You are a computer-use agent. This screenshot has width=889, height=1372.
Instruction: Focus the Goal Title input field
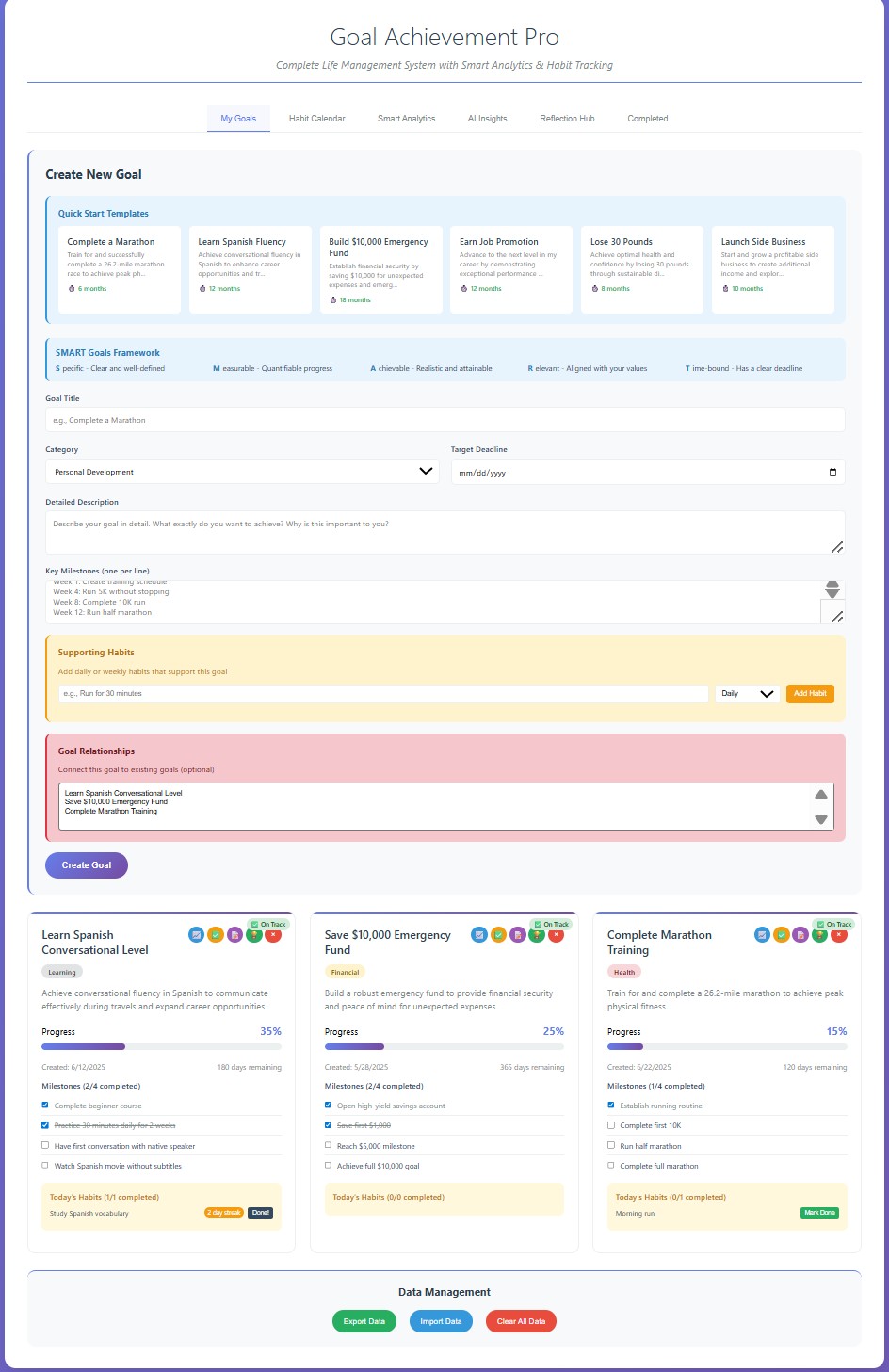pyautogui.click(x=444, y=420)
